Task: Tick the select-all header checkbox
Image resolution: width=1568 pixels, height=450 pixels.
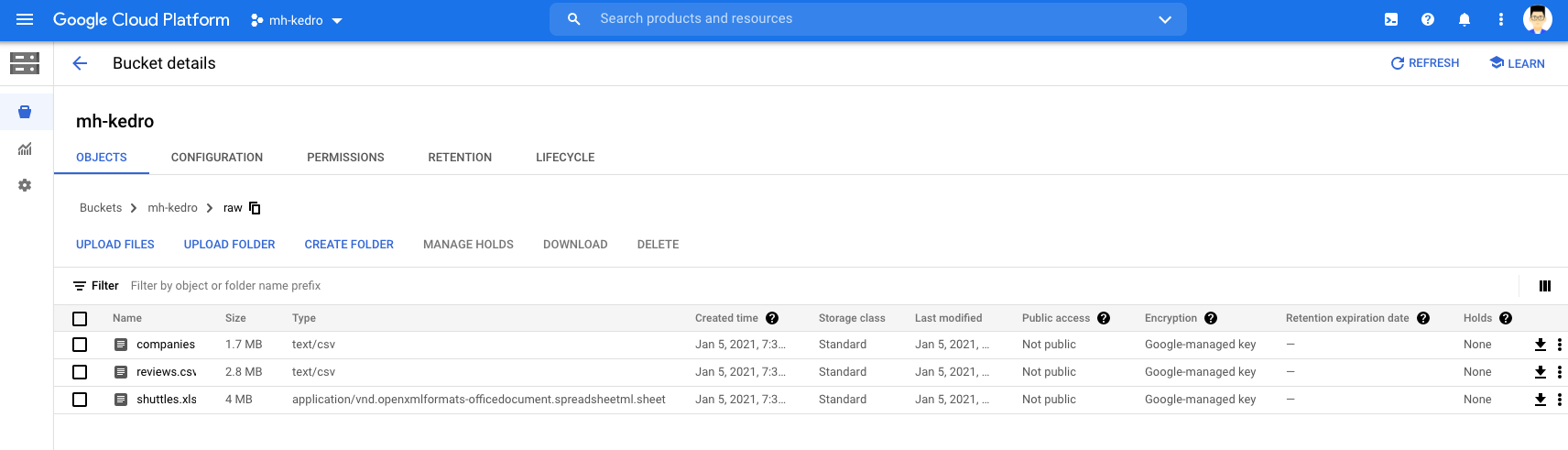Action: coord(80,319)
